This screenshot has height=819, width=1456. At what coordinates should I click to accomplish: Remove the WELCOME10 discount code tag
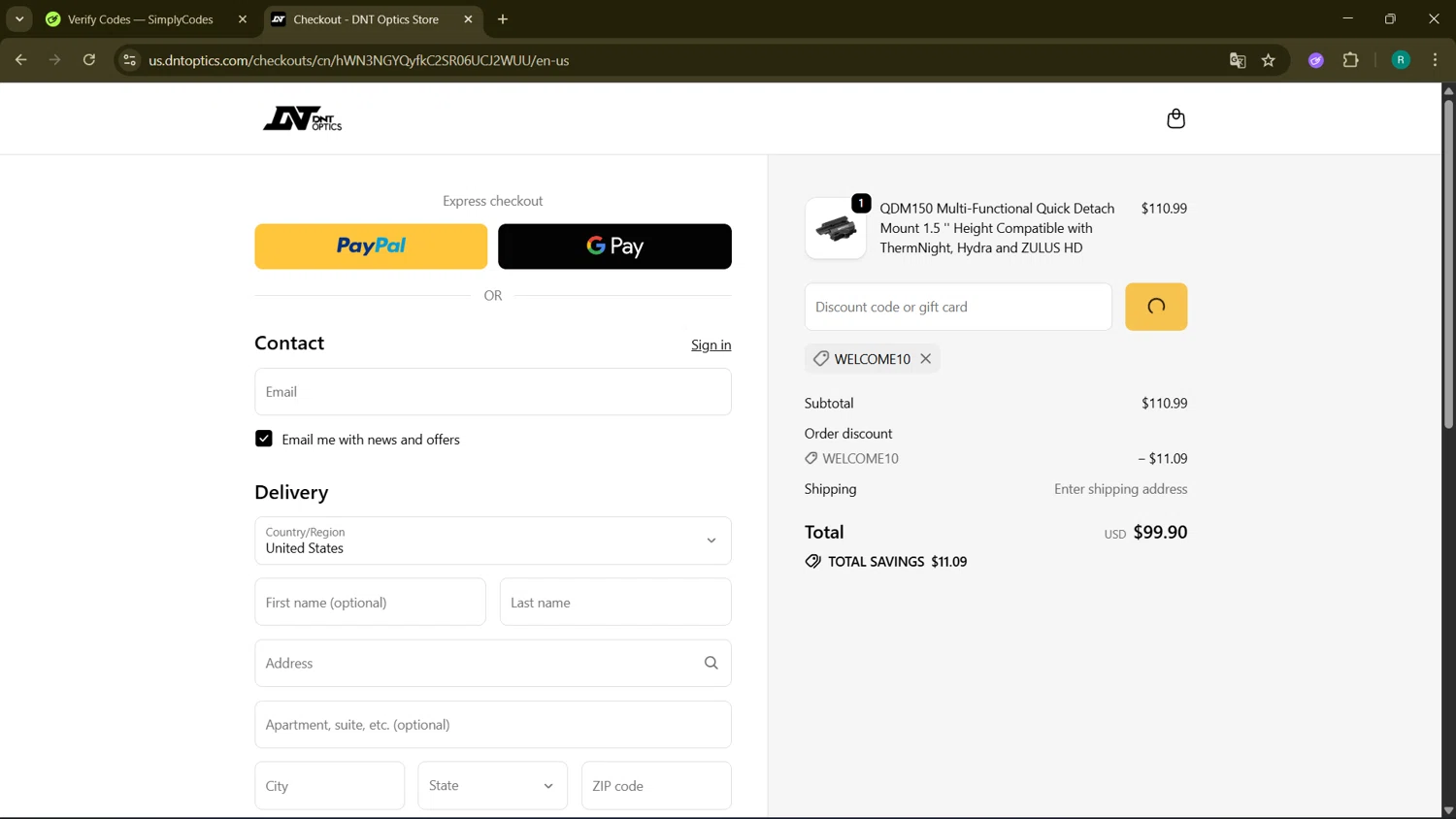926,359
